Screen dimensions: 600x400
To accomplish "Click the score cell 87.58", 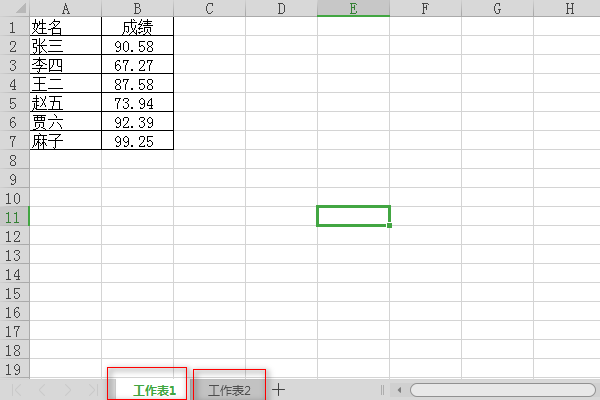I will coord(137,83).
